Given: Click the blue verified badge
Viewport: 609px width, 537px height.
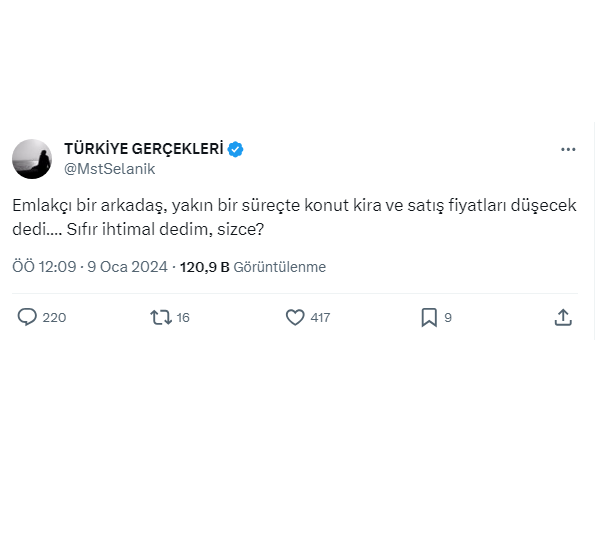Looking at the screenshot, I should (236, 150).
